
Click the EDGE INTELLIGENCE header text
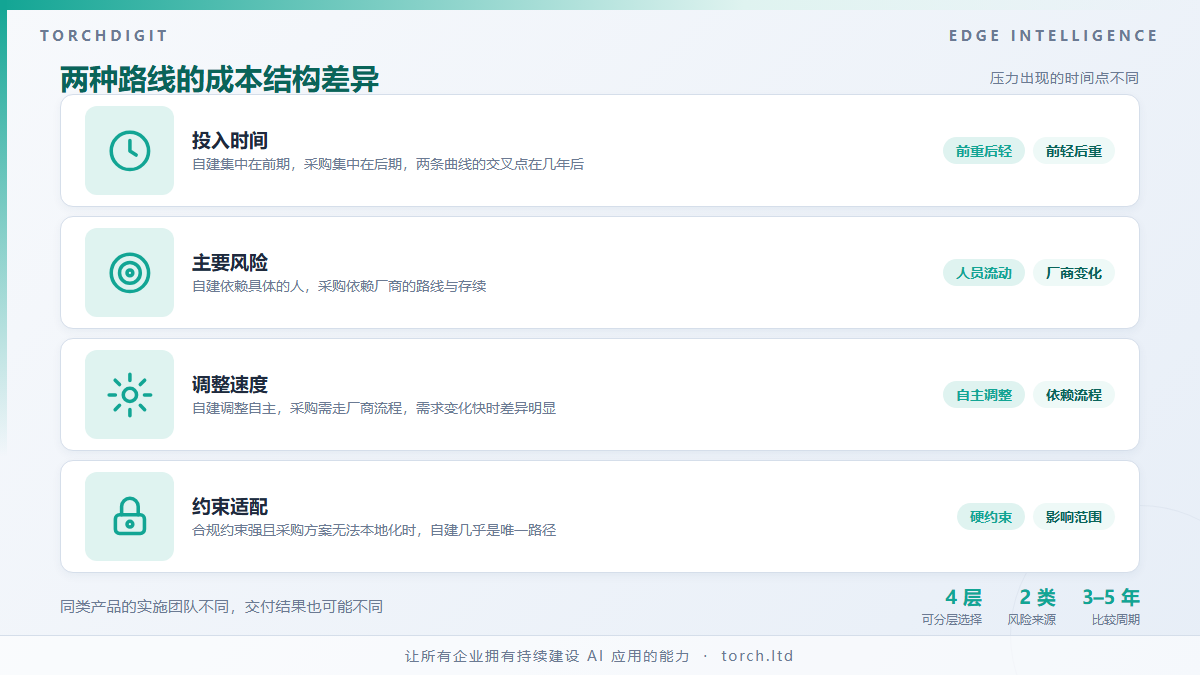[1054, 36]
